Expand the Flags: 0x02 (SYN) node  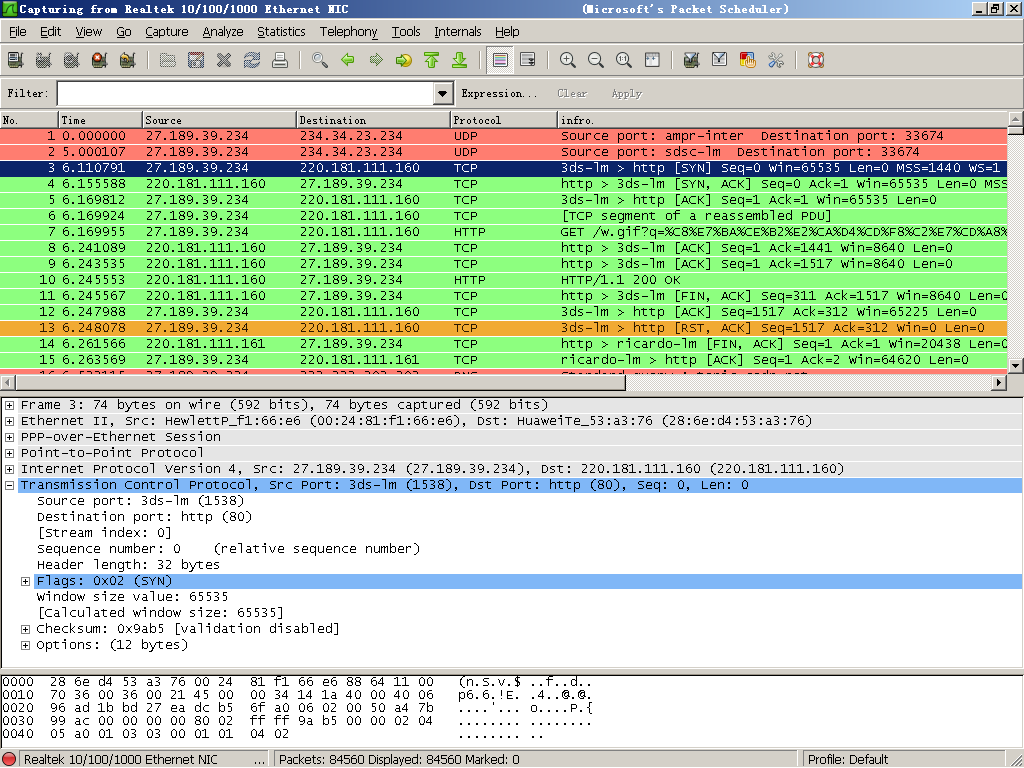26,581
